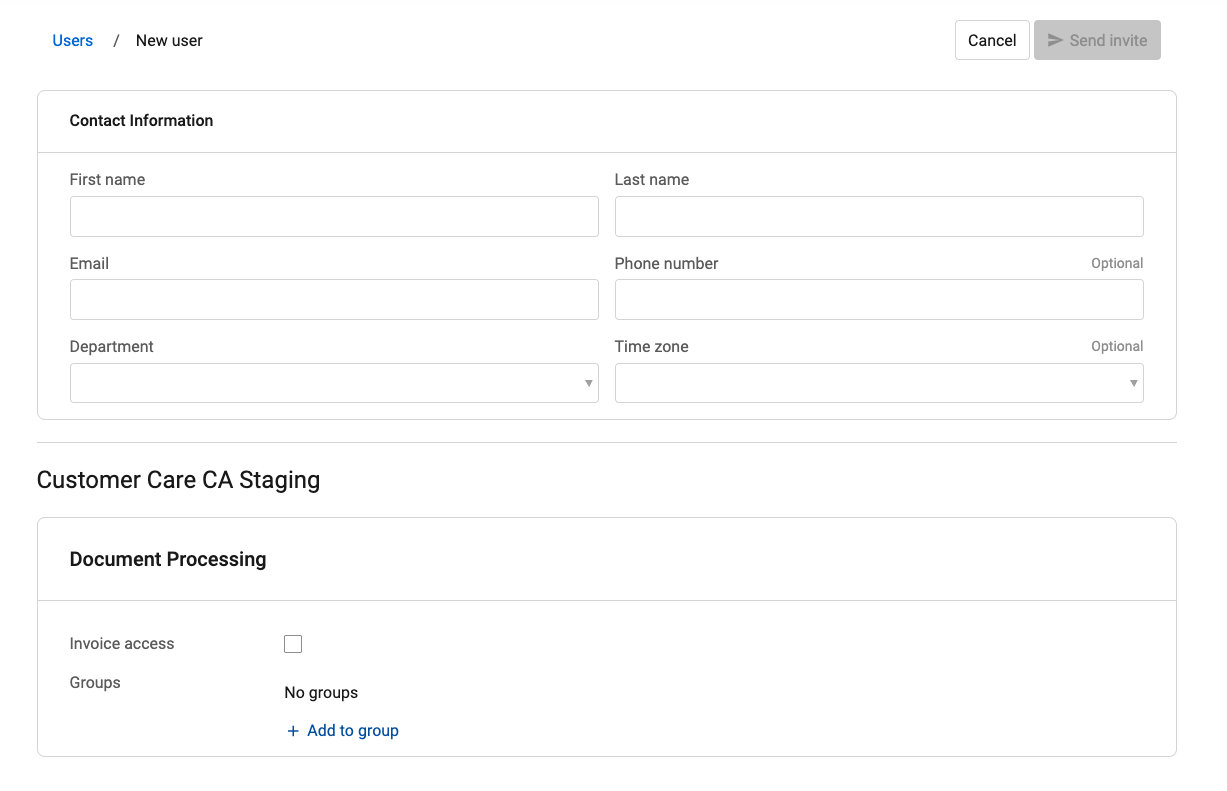Click the Send invite button
Screen dimensions: 1227x791
tap(1097, 40)
